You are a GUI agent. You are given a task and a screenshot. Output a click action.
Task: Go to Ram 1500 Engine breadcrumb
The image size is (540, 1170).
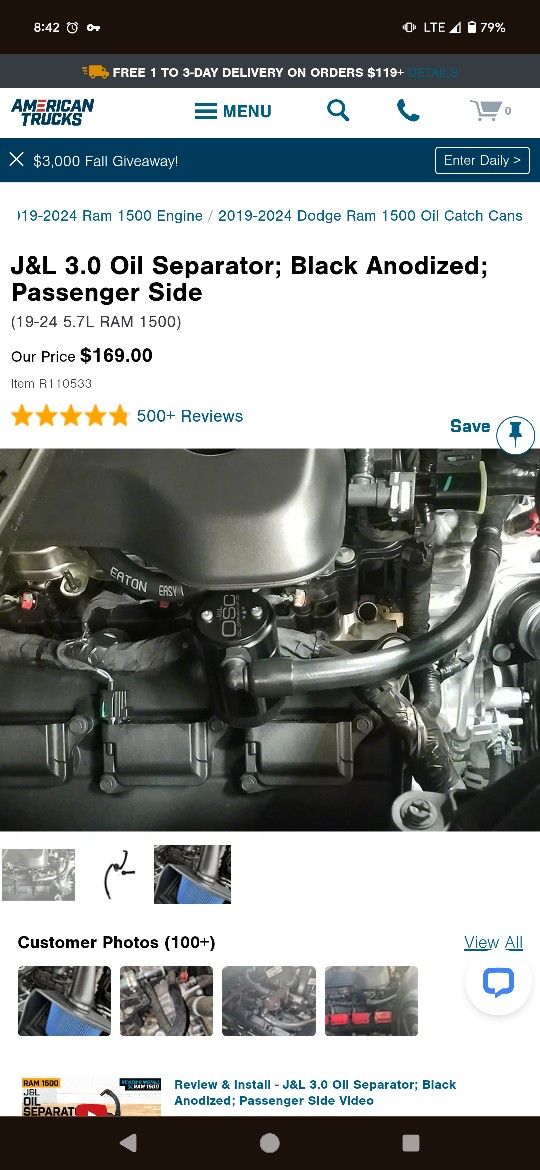pyautogui.click(x=110, y=216)
